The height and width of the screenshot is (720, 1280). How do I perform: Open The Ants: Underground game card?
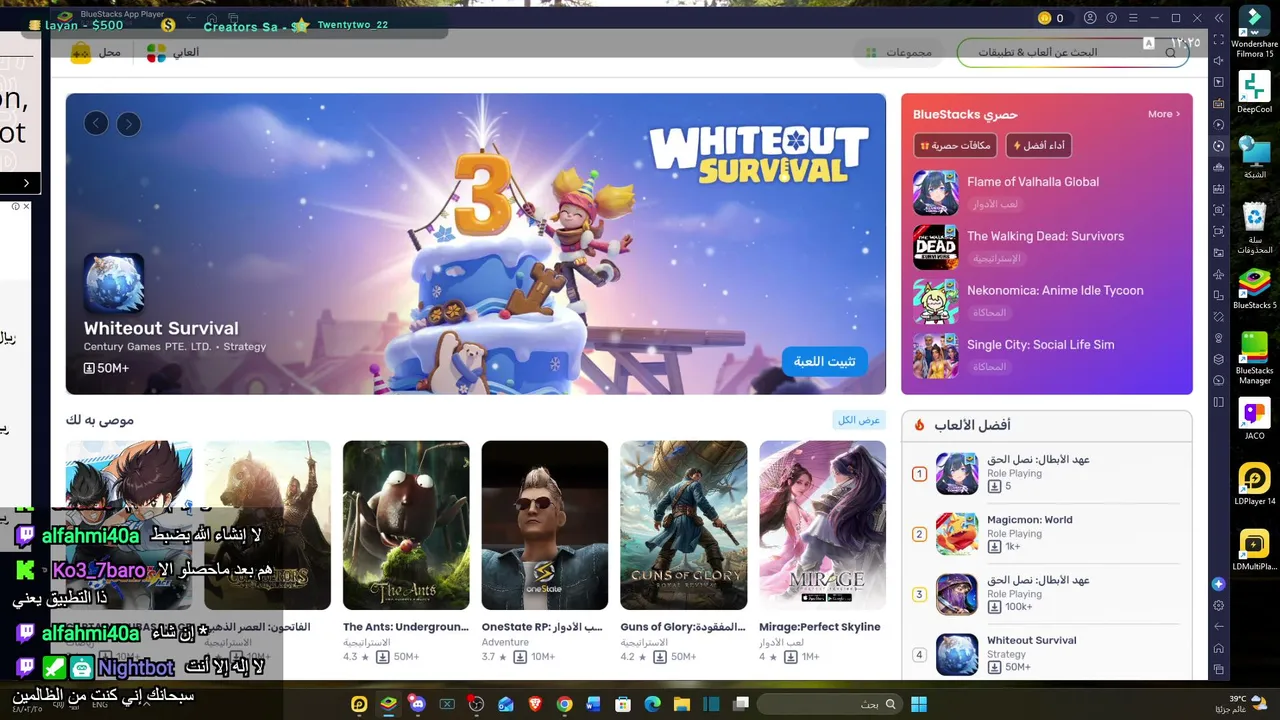(x=406, y=552)
